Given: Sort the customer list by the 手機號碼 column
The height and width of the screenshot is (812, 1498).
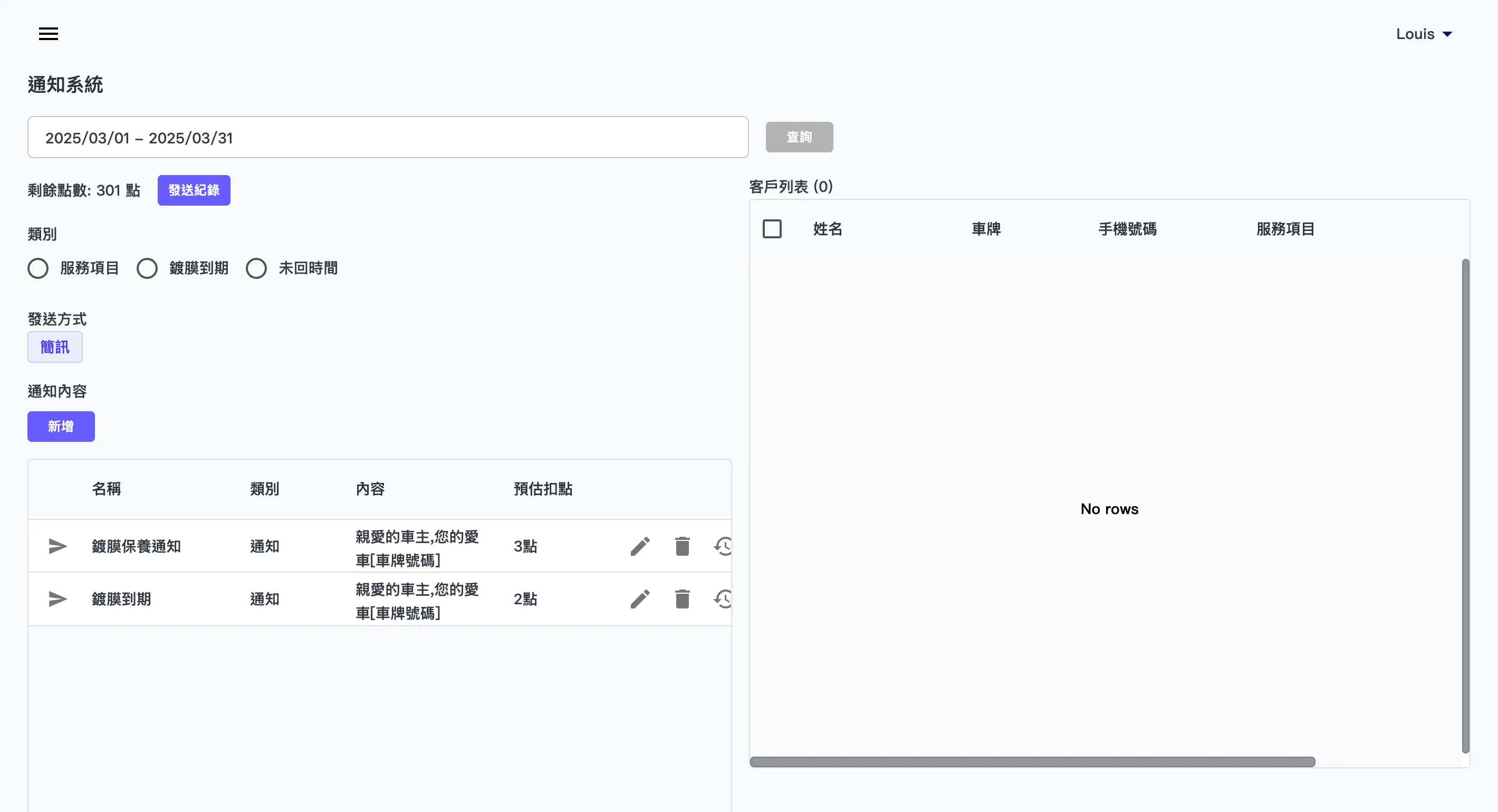Looking at the screenshot, I should point(1128,229).
